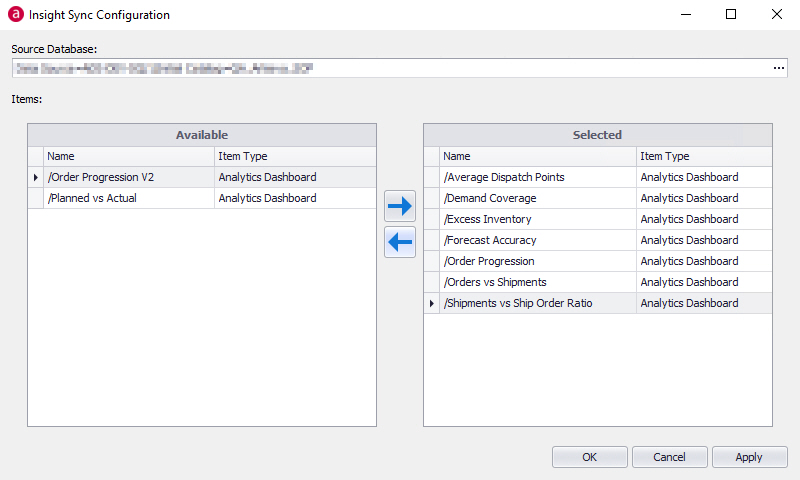
Task: Close the Insight Sync Configuration dialog
Action: 777,14
